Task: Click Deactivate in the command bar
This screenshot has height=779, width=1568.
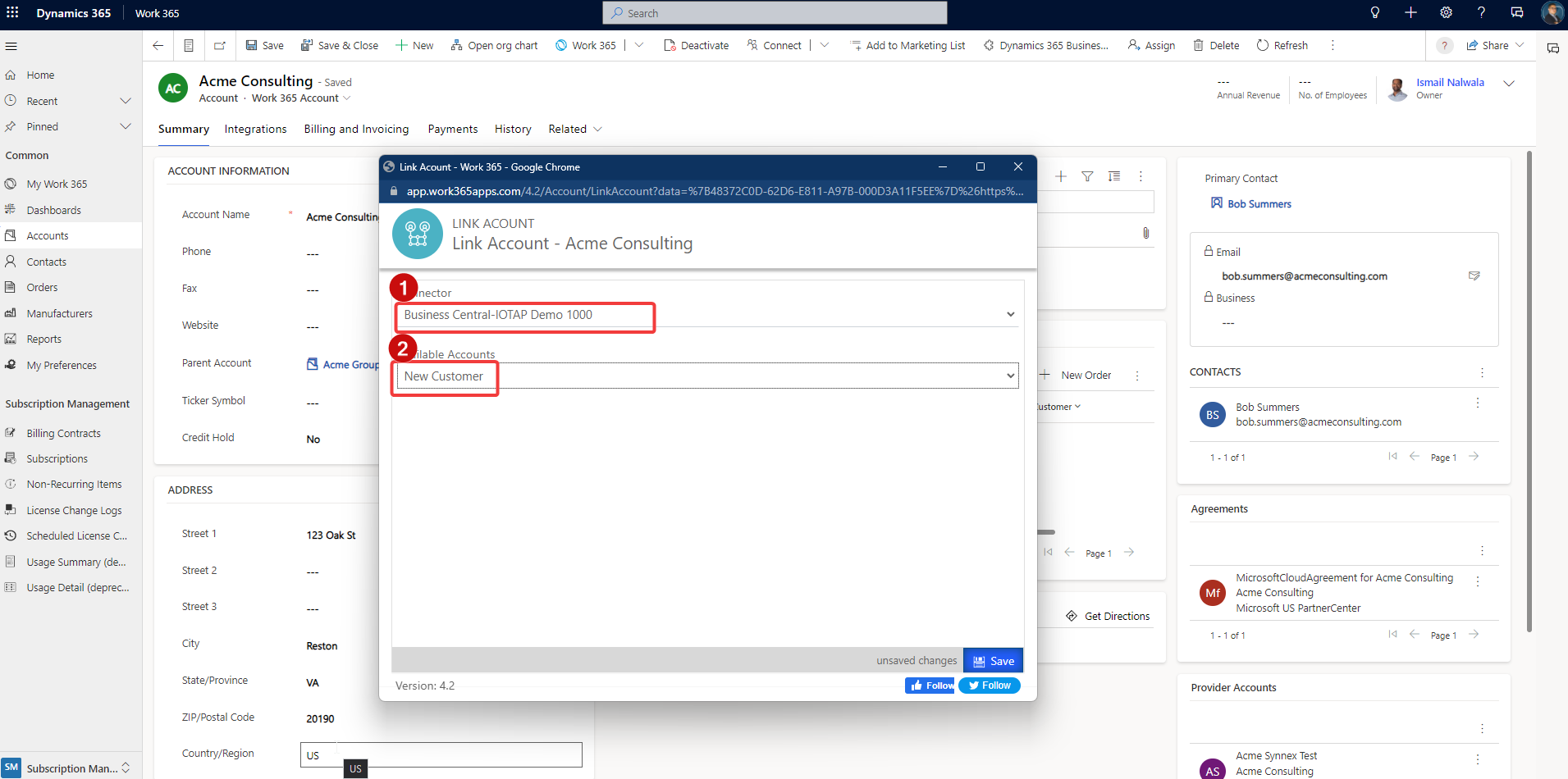Action: click(697, 46)
